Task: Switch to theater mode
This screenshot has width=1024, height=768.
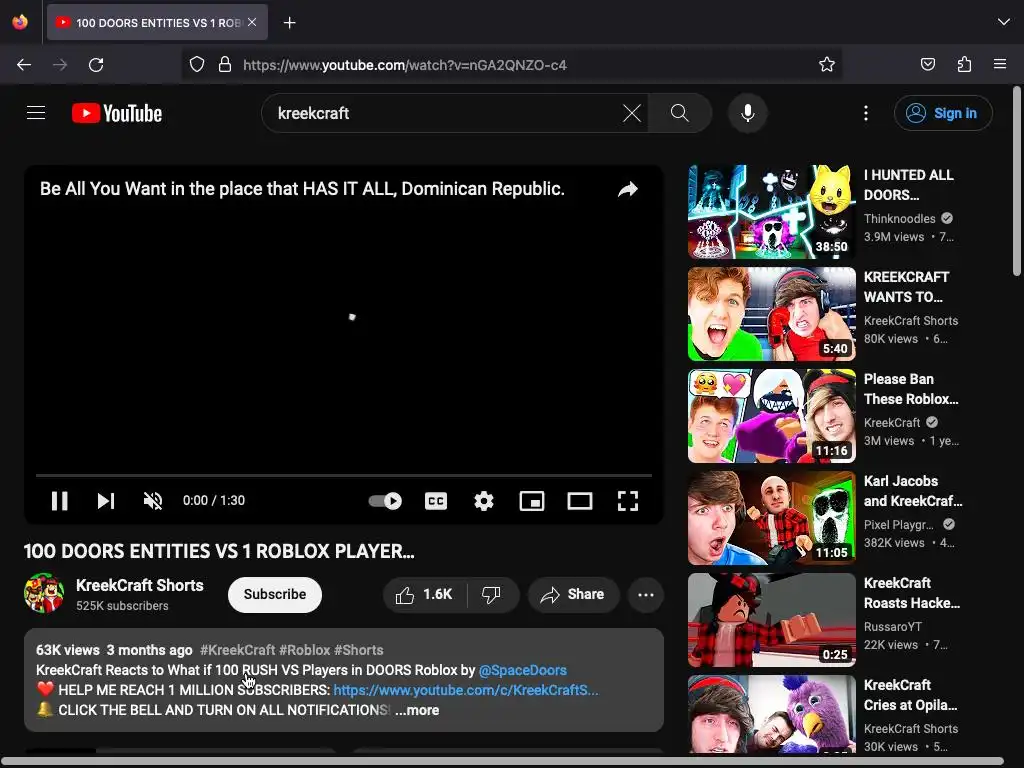Action: [580, 501]
